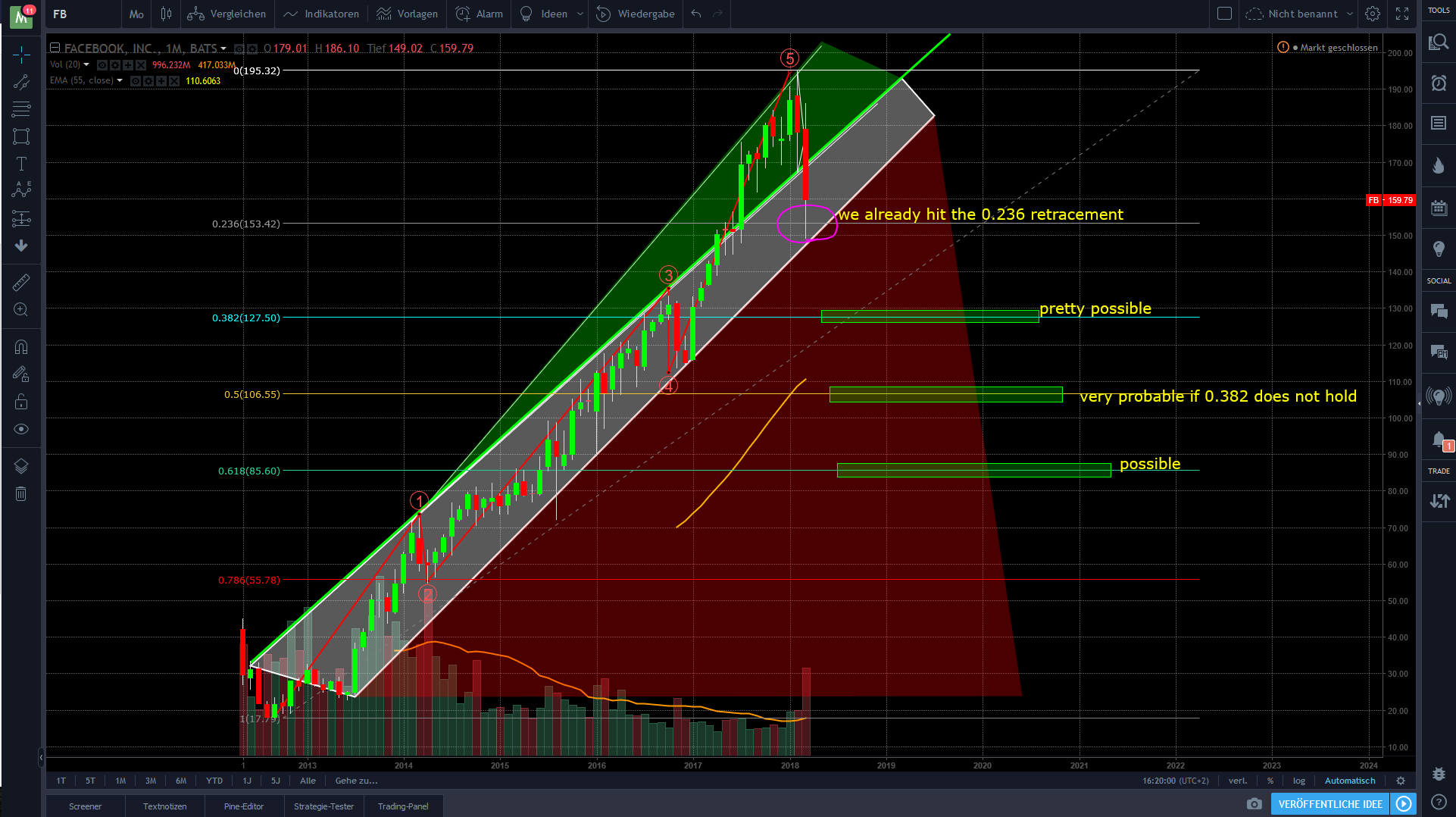This screenshot has height=817, width=1456.
Task: Open the watchlist panel in right sidebar
Action: pyautogui.click(x=1439, y=42)
